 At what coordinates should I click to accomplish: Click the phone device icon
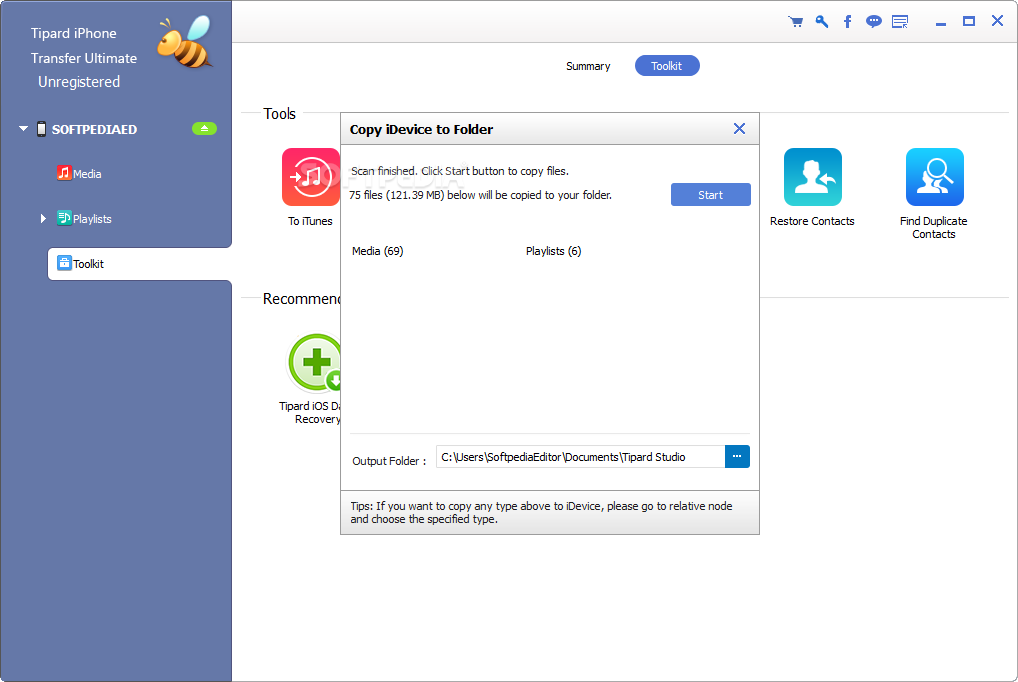coord(42,129)
